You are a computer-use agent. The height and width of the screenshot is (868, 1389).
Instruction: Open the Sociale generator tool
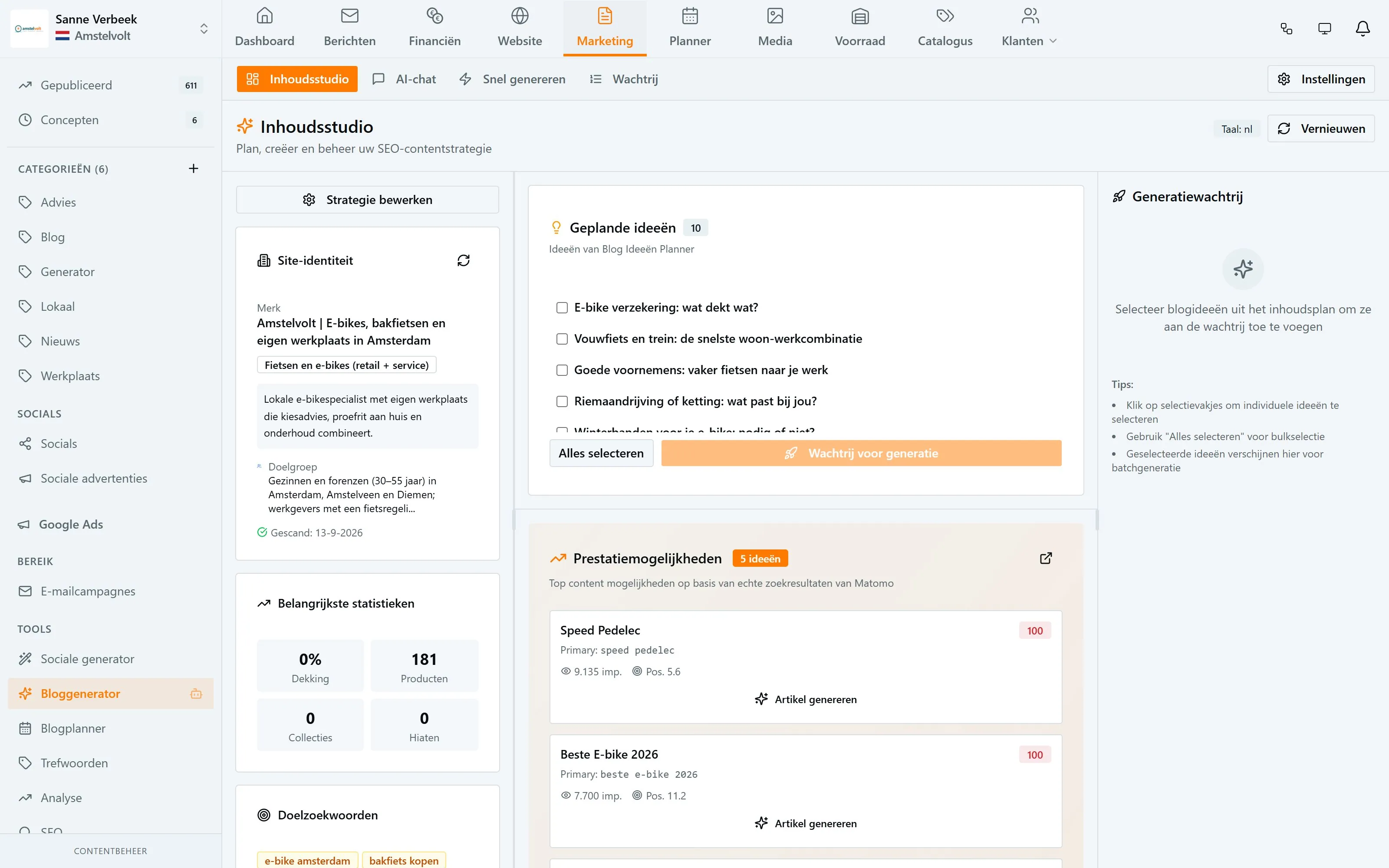tap(110, 658)
